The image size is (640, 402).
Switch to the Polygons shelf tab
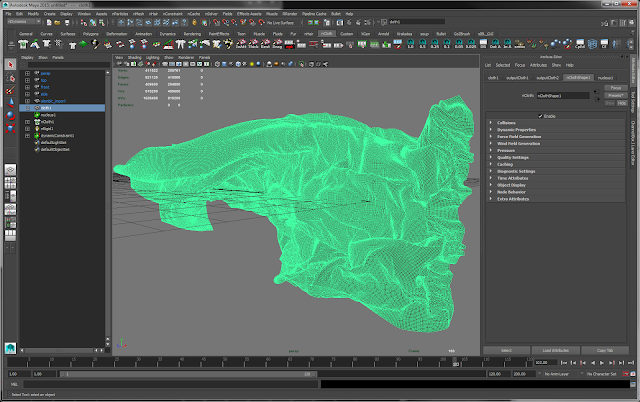[x=91, y=34]
